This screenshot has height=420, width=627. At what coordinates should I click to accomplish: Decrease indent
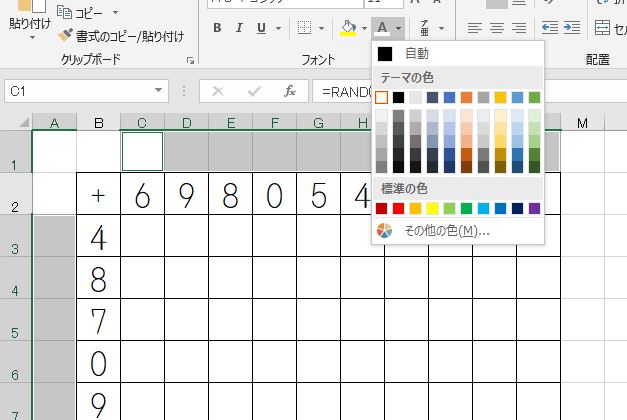(x=550, y=28)
